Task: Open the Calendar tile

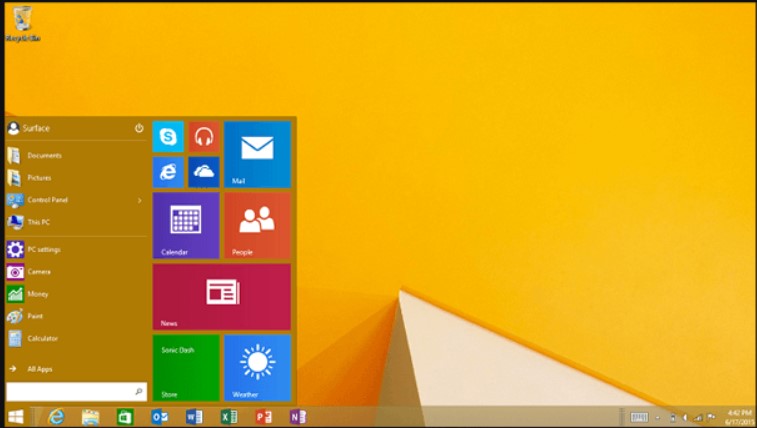Action: click(186, 225)
